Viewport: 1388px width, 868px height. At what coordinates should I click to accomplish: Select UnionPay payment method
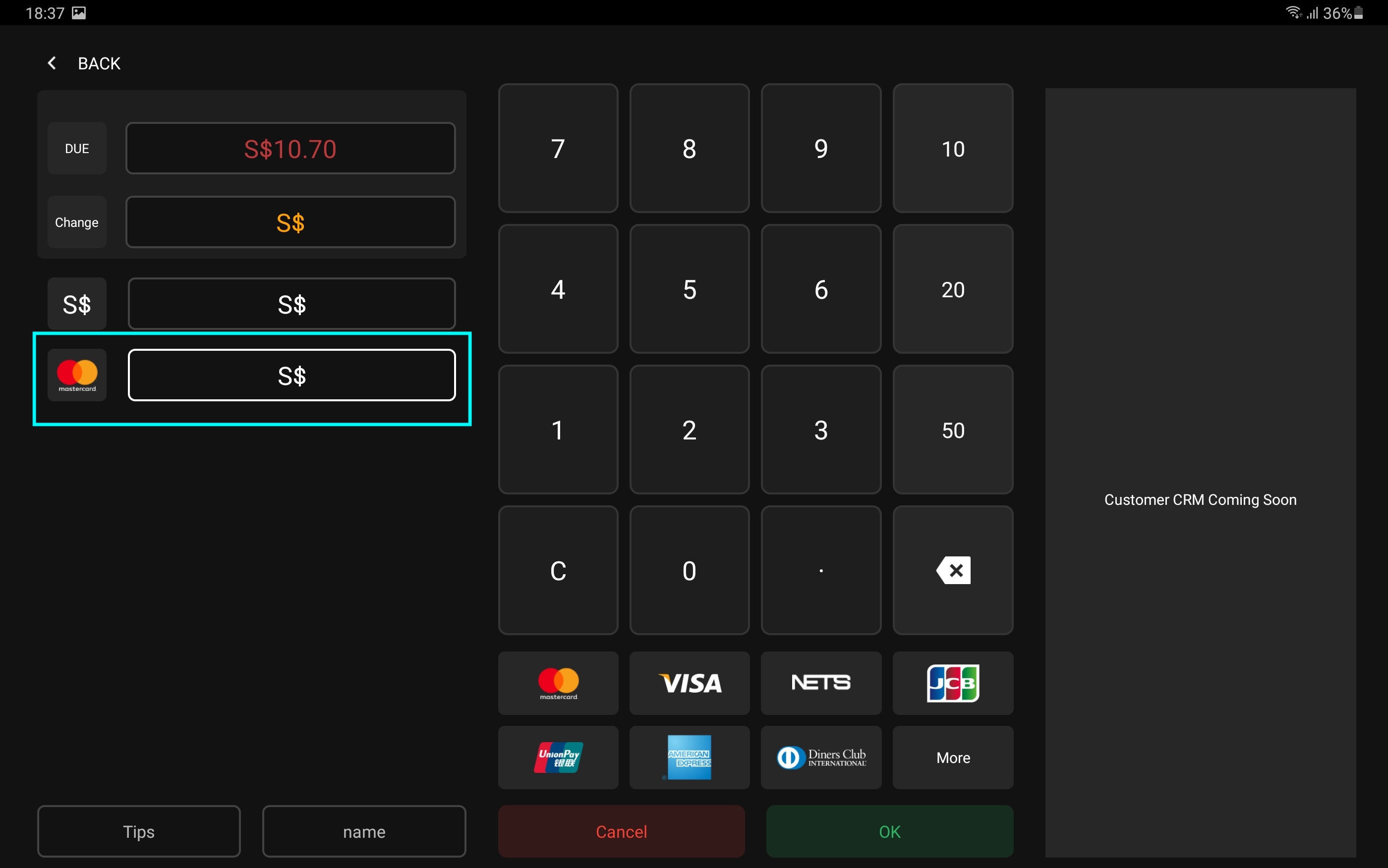pos(558,757)
